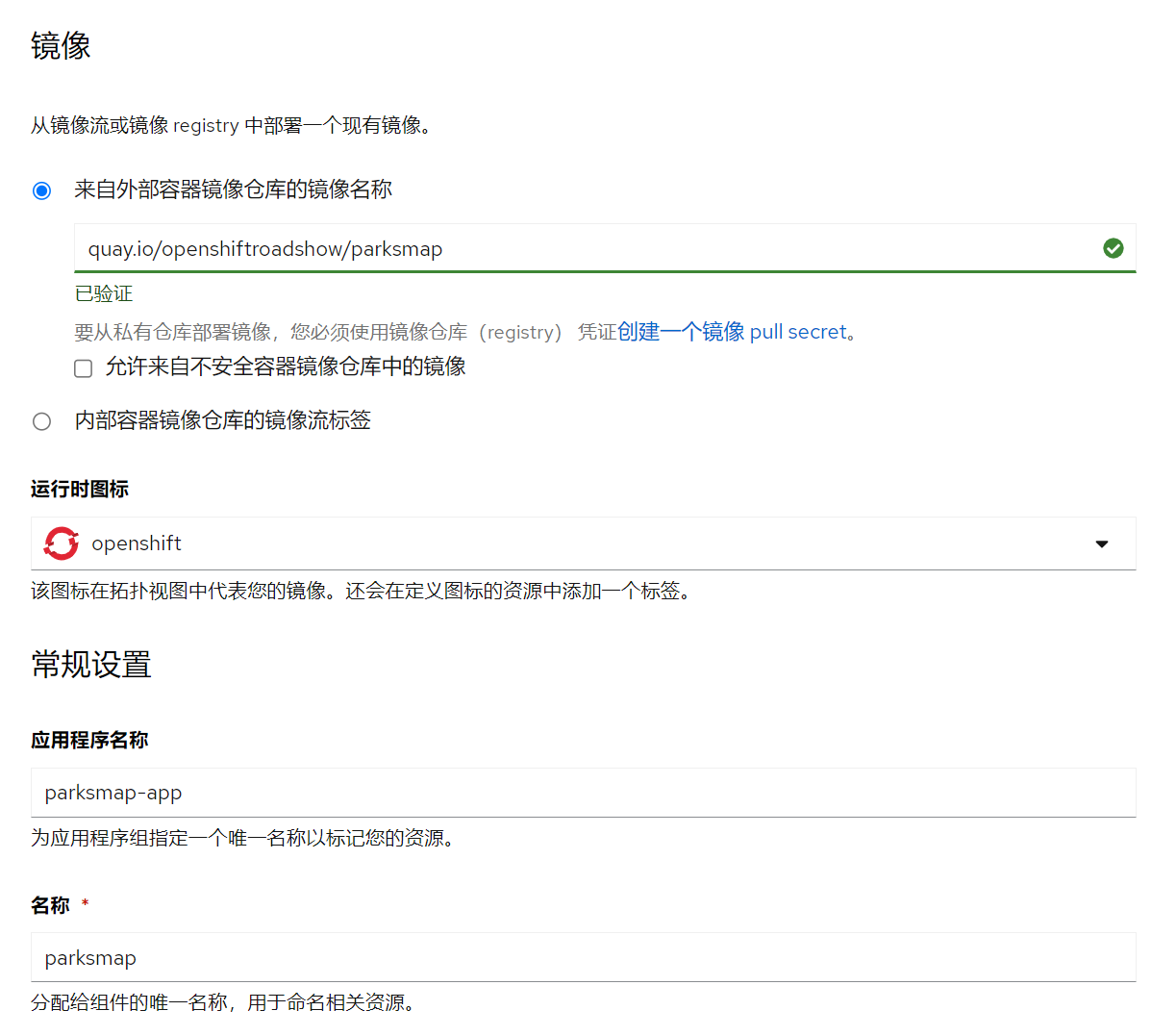Toggle the insecure registry images checkbox

click(83, 367)
